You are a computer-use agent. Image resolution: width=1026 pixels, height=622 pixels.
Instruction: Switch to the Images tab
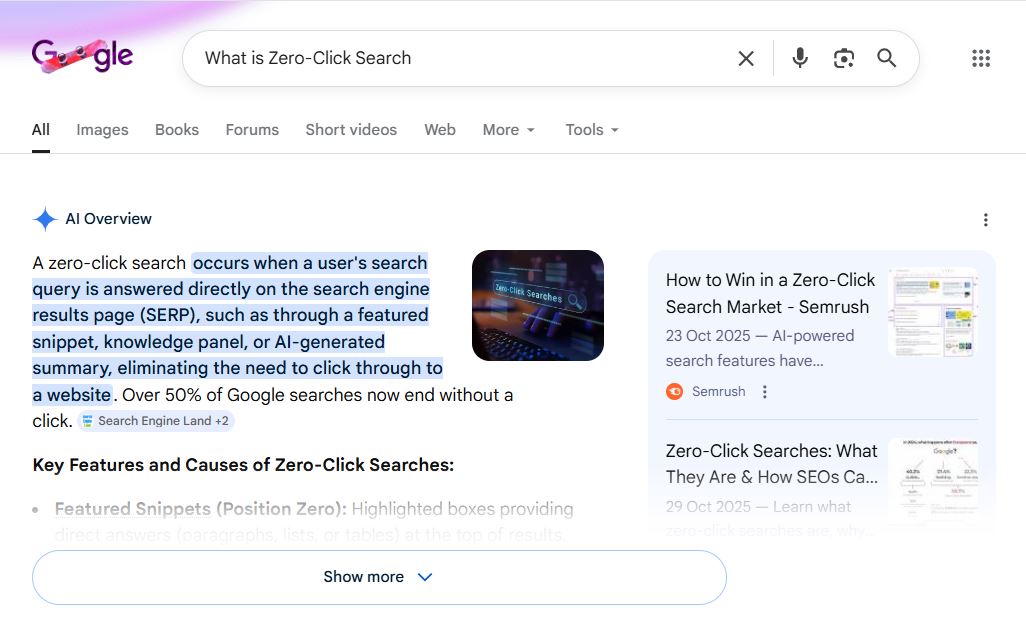point(101,130)
